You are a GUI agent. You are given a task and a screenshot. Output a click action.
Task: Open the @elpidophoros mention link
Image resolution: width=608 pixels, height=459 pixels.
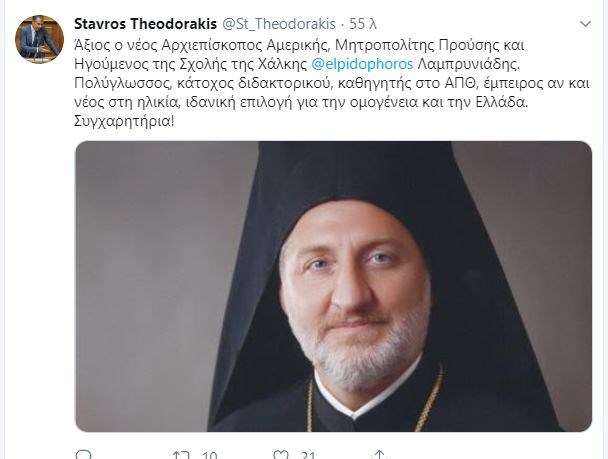[x=362, y=64]
